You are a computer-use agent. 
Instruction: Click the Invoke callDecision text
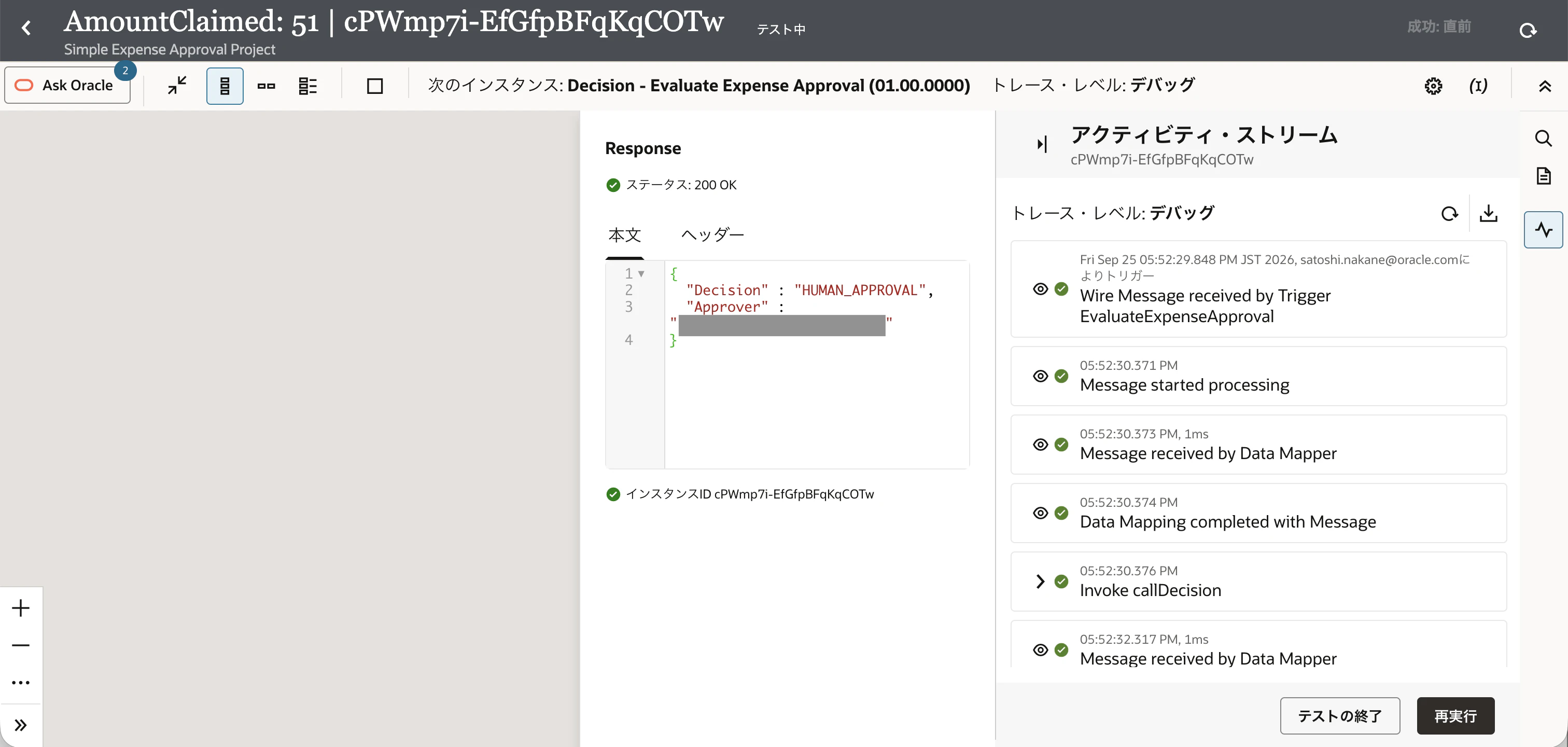coord(1150,590)
